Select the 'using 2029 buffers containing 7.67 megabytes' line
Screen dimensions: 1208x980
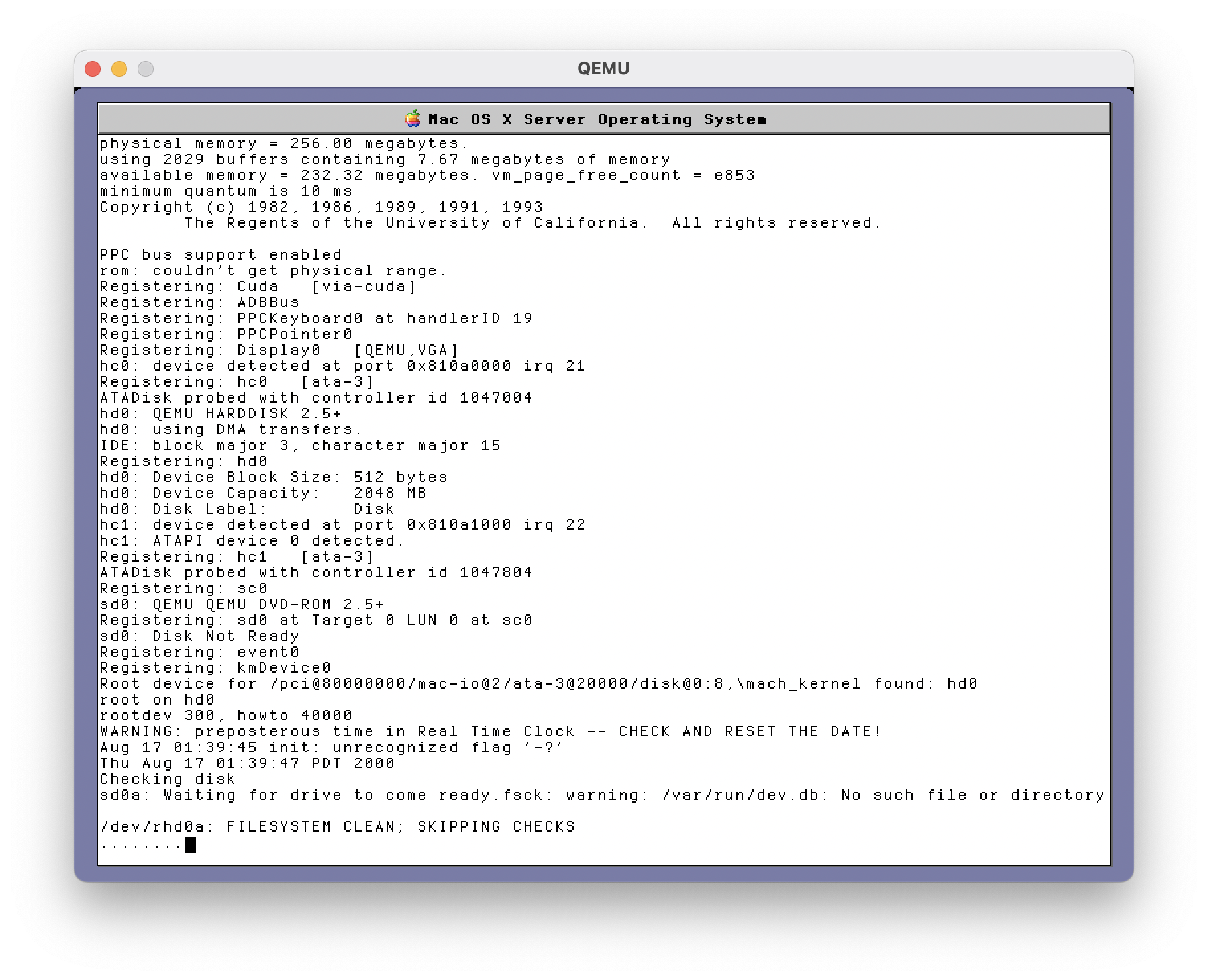tap(385, 160)
